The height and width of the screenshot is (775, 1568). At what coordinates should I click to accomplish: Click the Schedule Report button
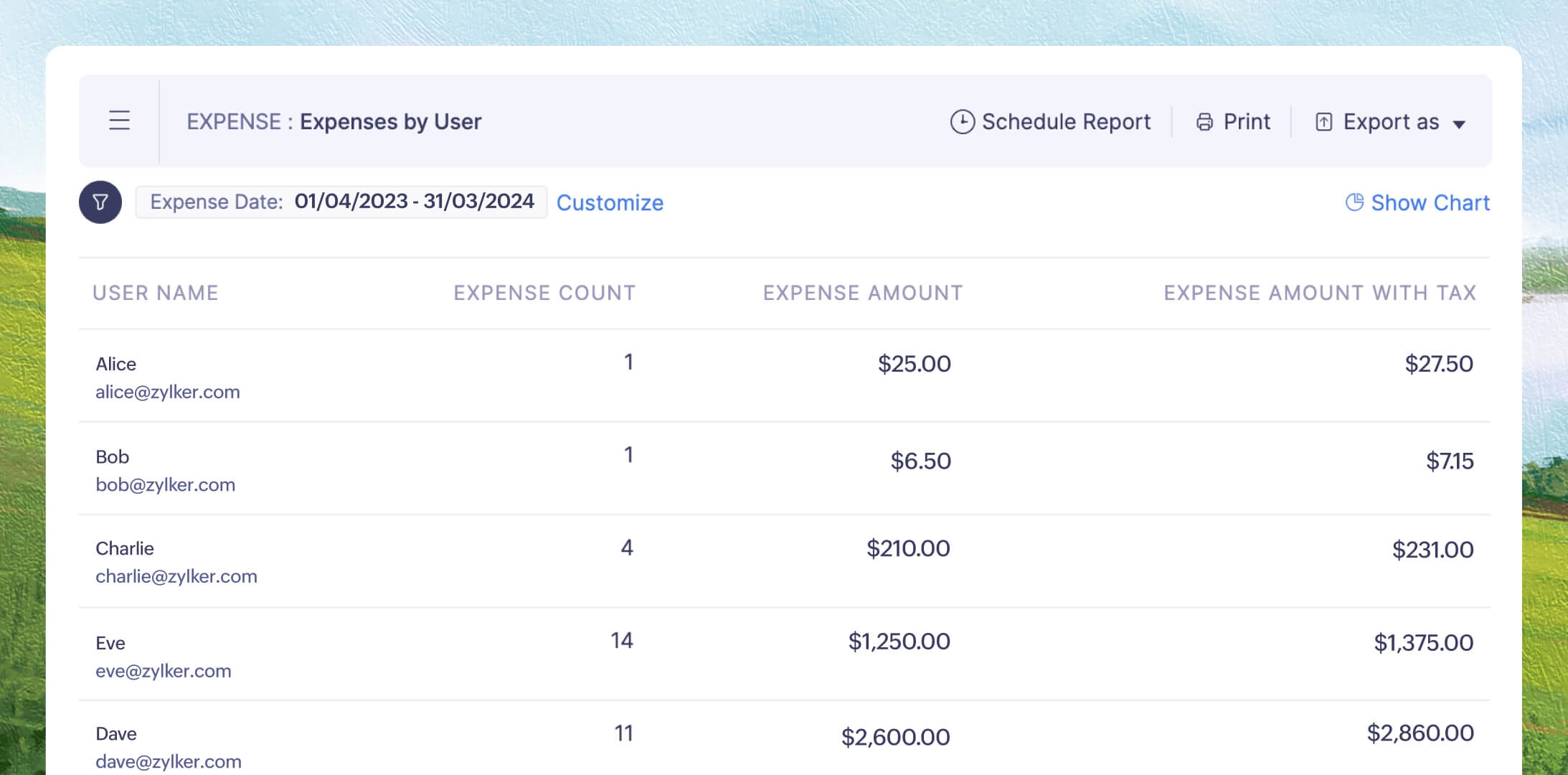point(1066,122)
